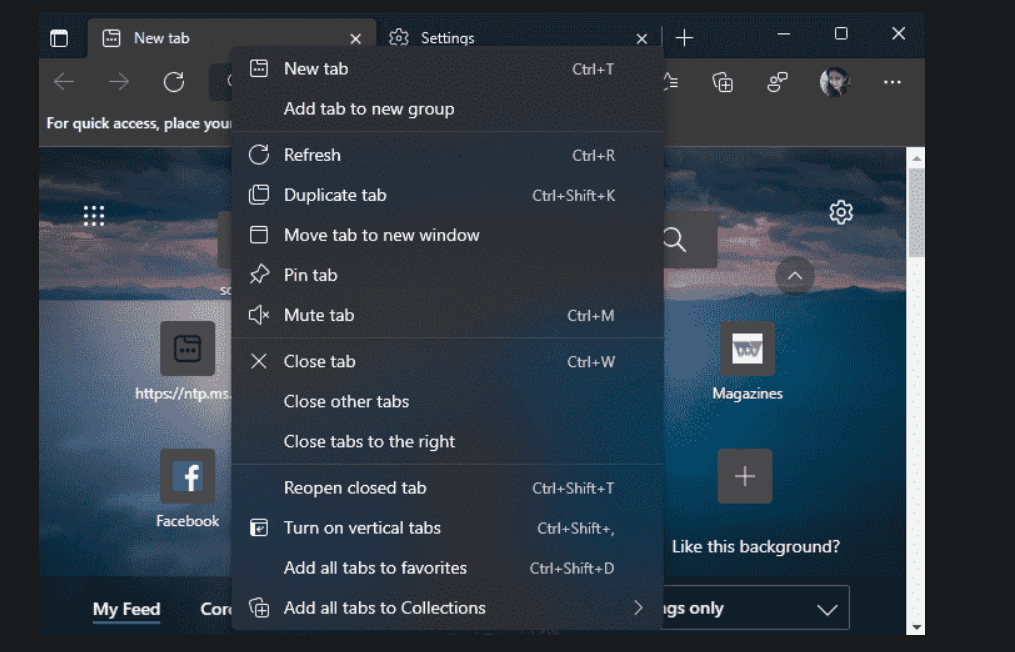The image size is (1015, 652).
Task: Click the search magnifier on the page
Action: tap(675, 240)
